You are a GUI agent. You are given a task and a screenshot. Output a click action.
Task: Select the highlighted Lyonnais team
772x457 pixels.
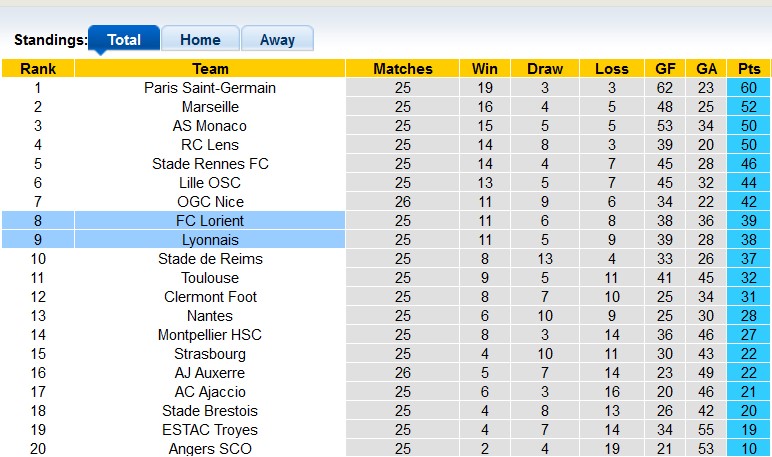pos(210,240)
